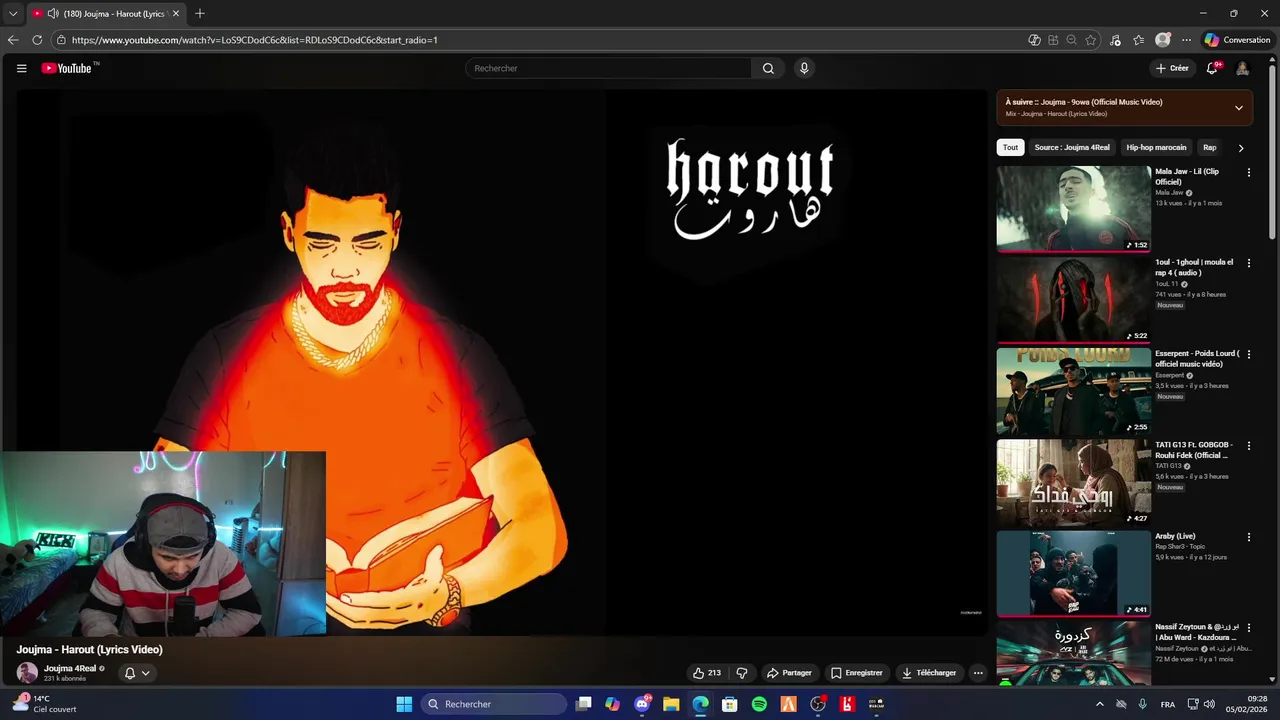This screenshot has height=720, width=1280.
Task: Open browser profile avatar
Action: pos(1162,40)
